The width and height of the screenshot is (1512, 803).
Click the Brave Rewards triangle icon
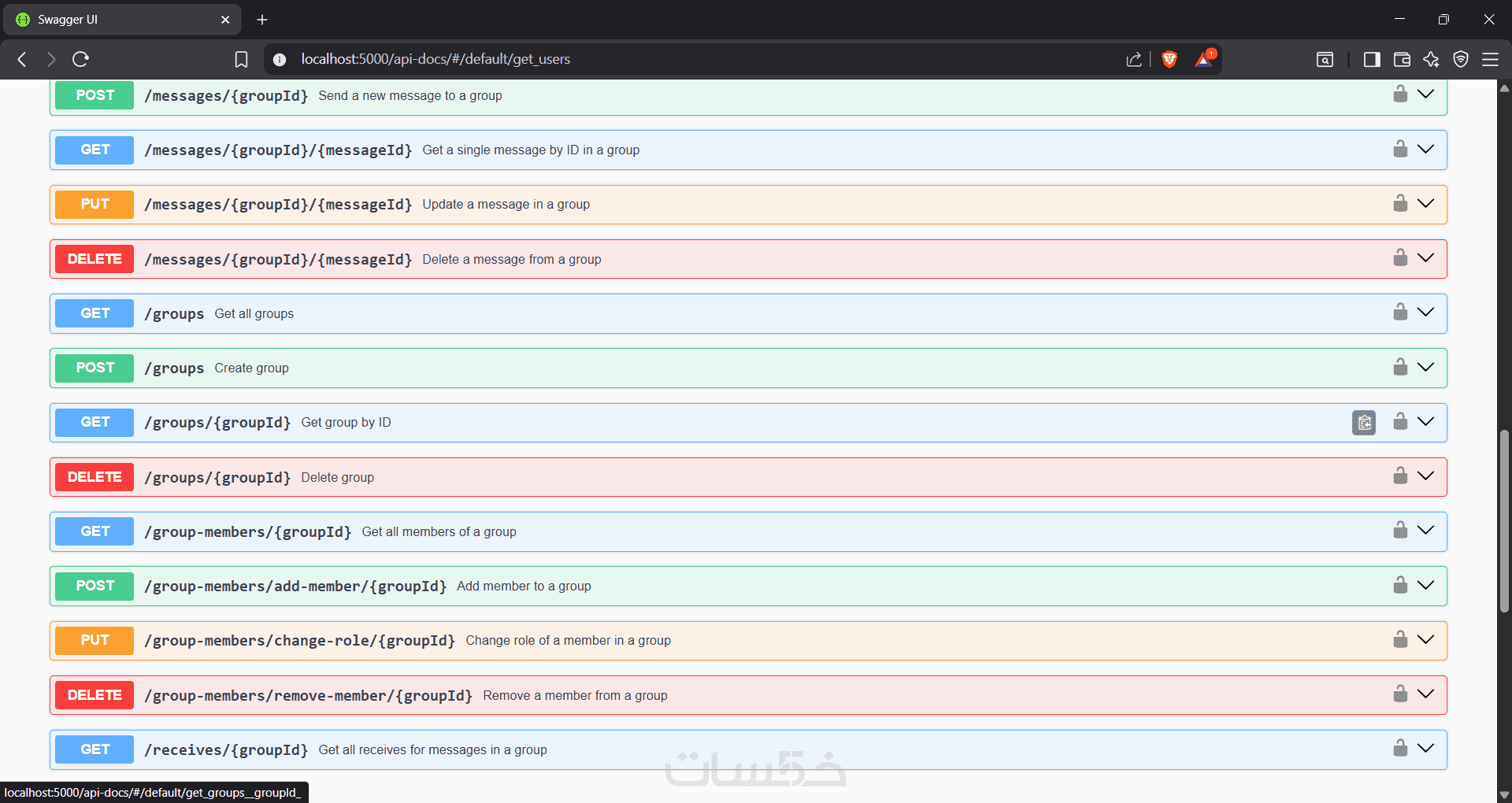[1204, 59]
